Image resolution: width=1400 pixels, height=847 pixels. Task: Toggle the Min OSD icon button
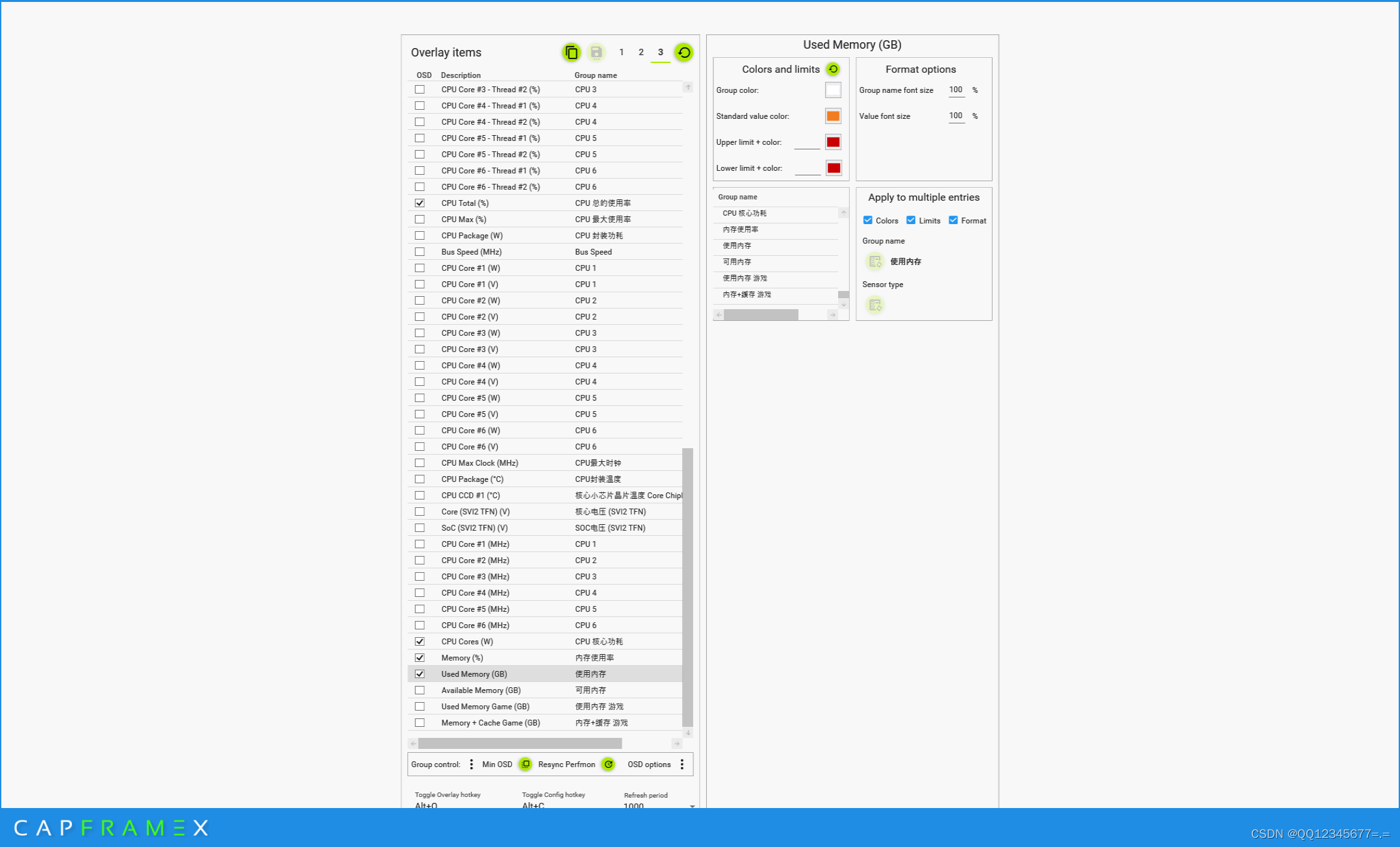(x=525, y=764)
